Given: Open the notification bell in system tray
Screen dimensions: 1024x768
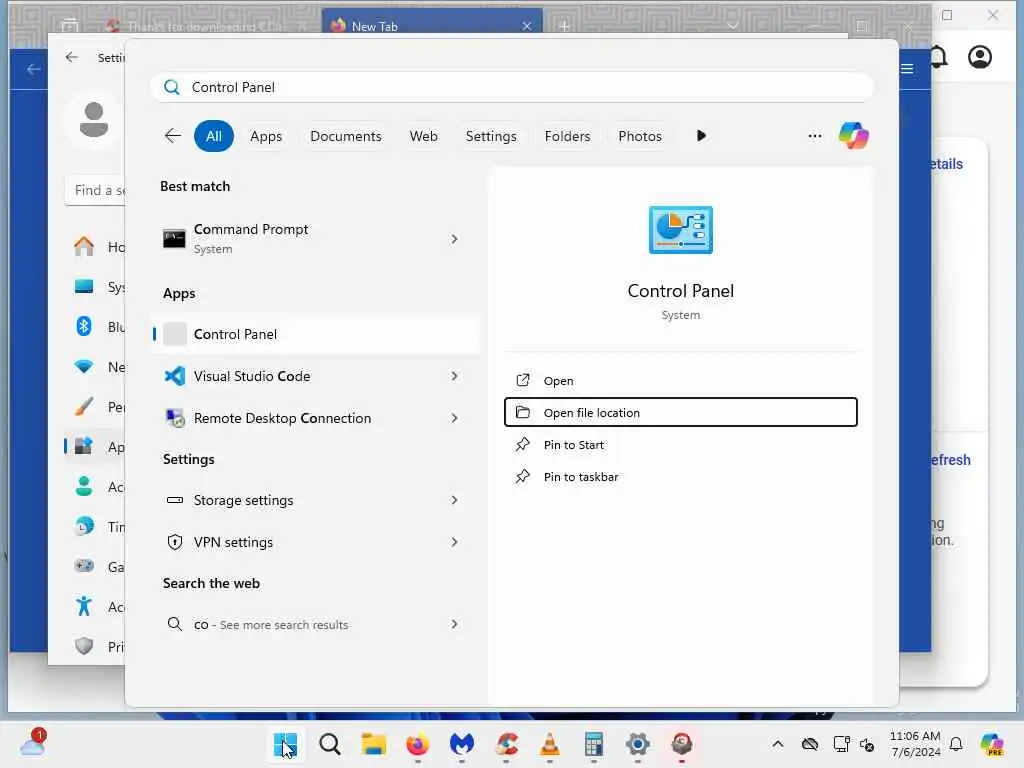Looking at the screenshot, I should point(956,744).
